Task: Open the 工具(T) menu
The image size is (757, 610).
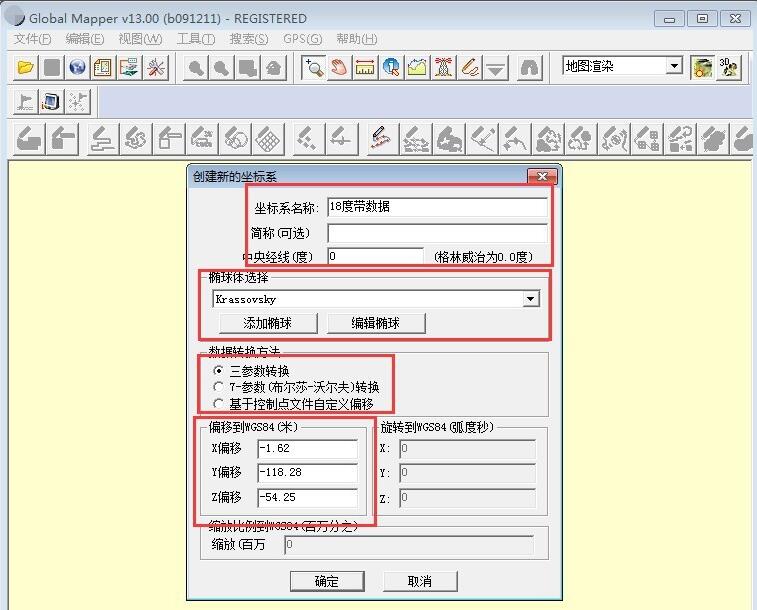Action: [196, 39]
